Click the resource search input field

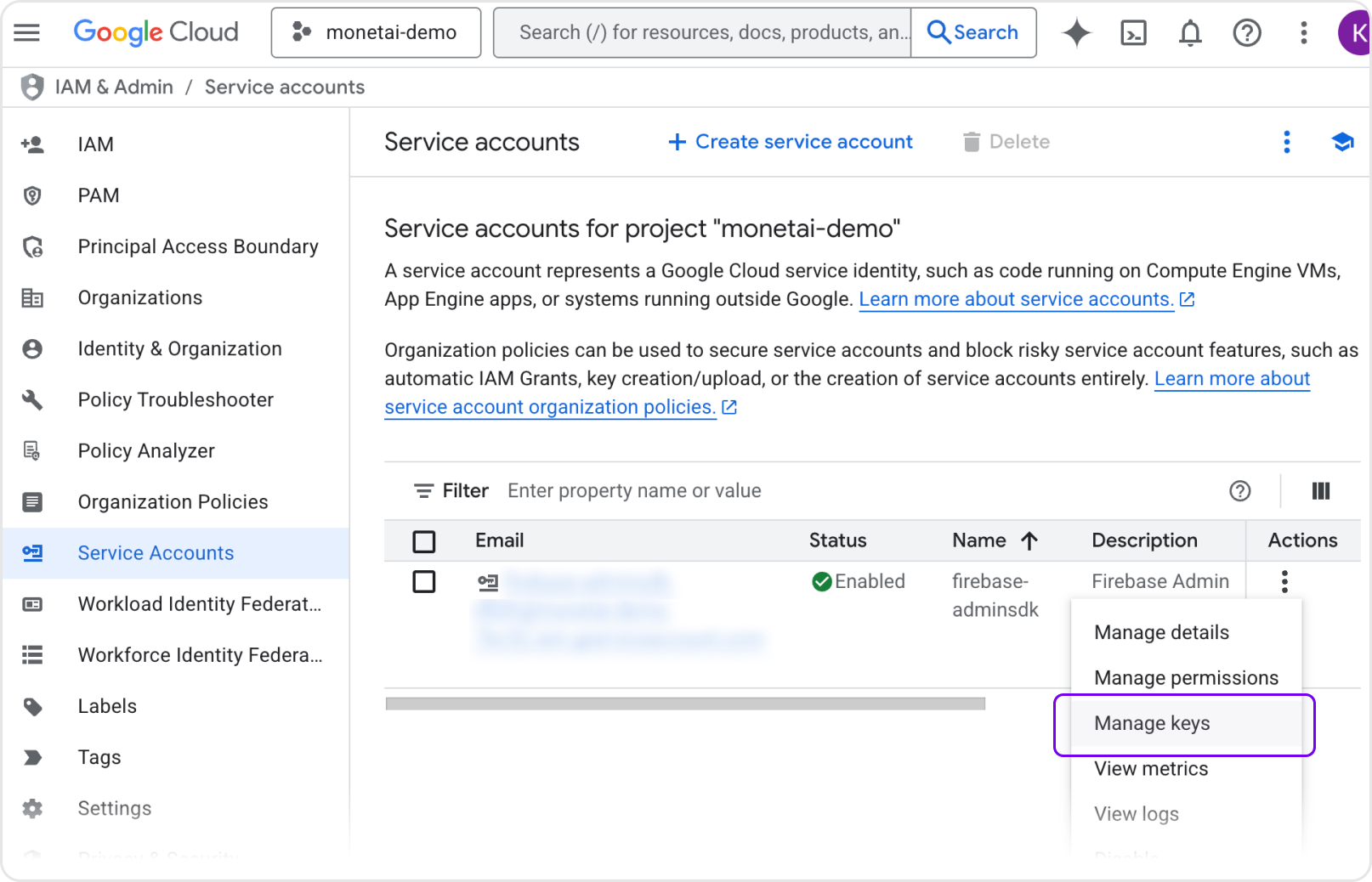pyautogui.click(x=702, y=32)
